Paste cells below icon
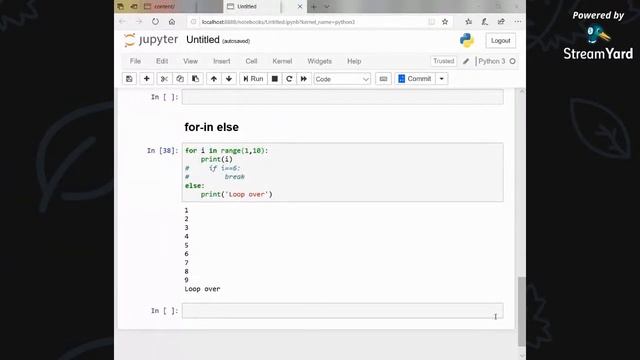 [x=196, y=79]
